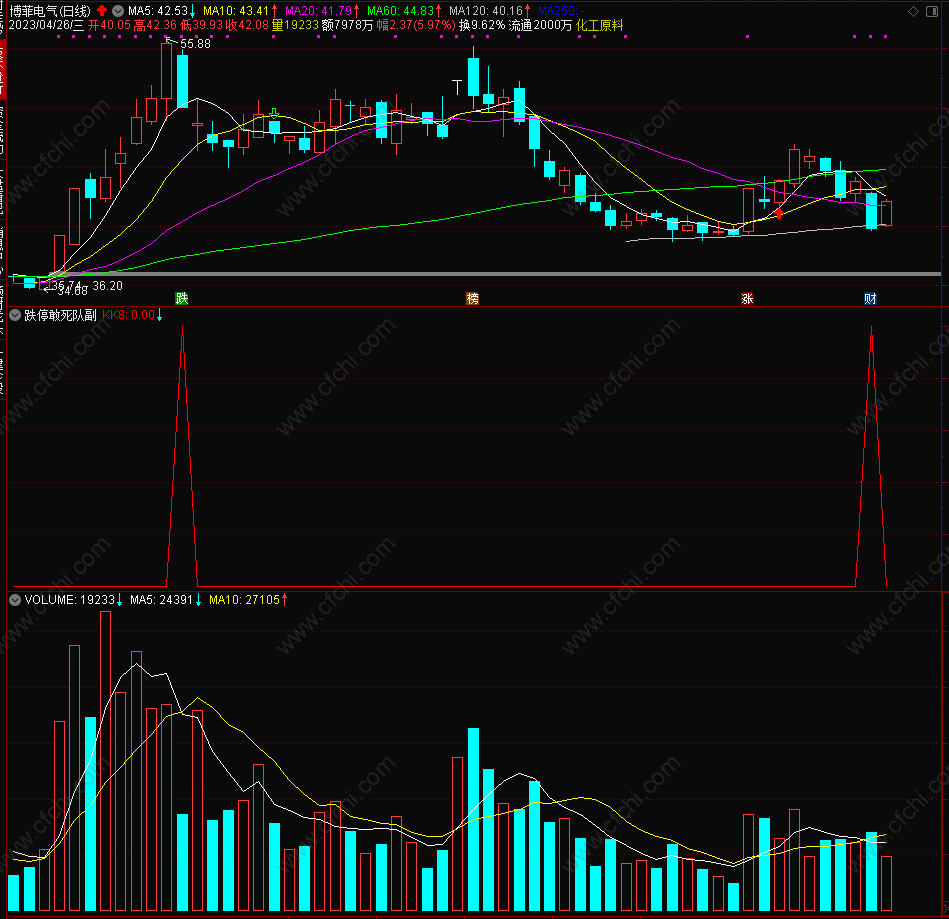
Task: Click the 36.20 price label
Action: click(107, 286)
